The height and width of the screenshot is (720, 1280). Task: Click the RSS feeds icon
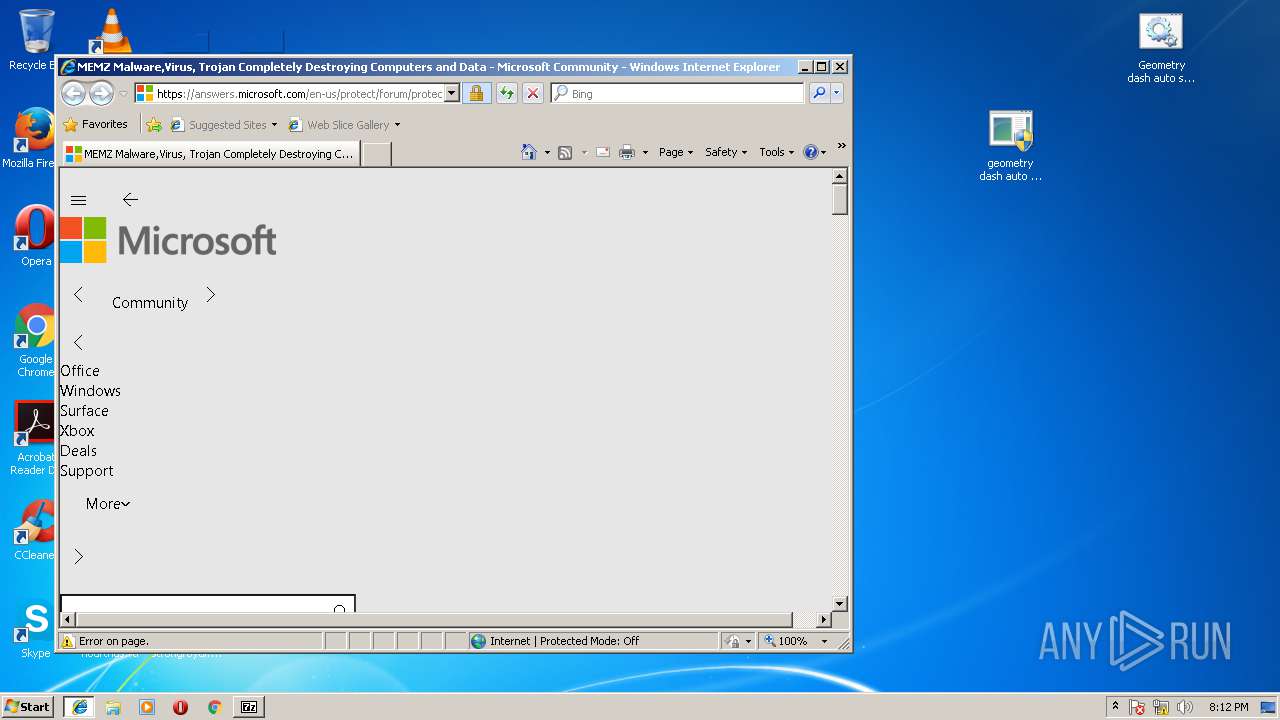(x=565, y=152)
